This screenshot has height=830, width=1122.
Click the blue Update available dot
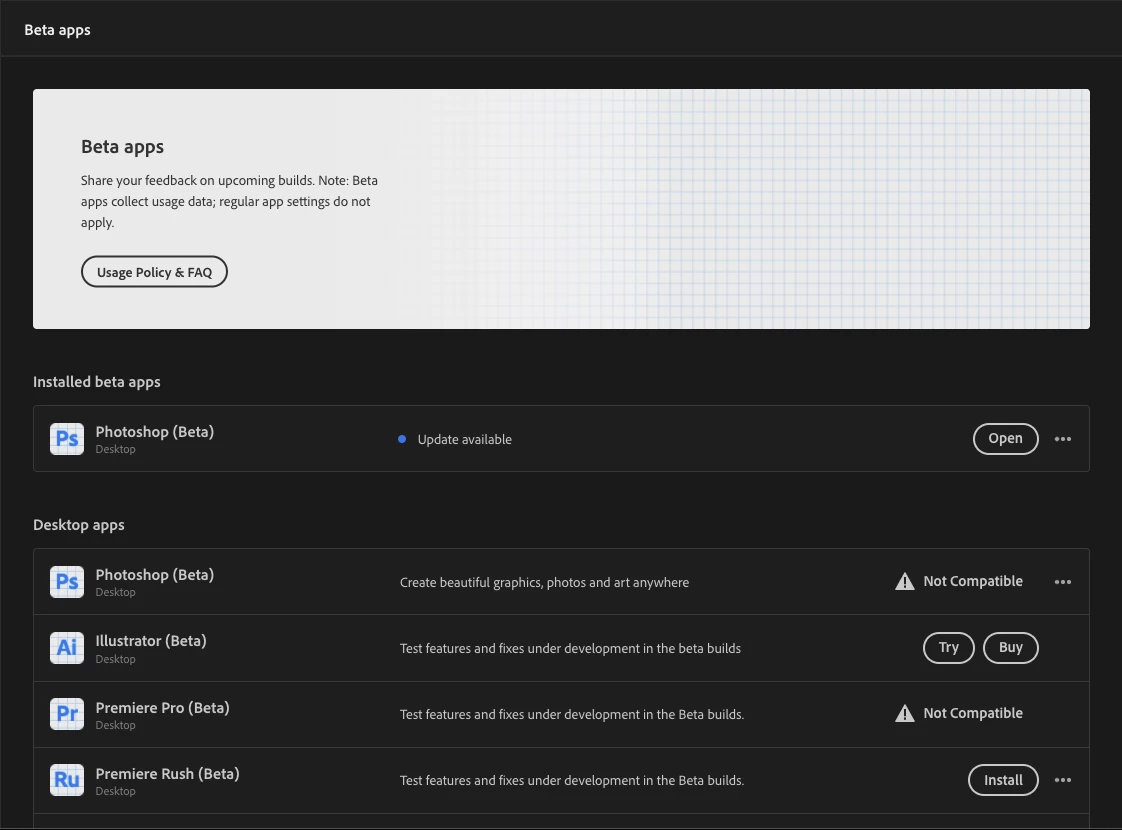402,439
